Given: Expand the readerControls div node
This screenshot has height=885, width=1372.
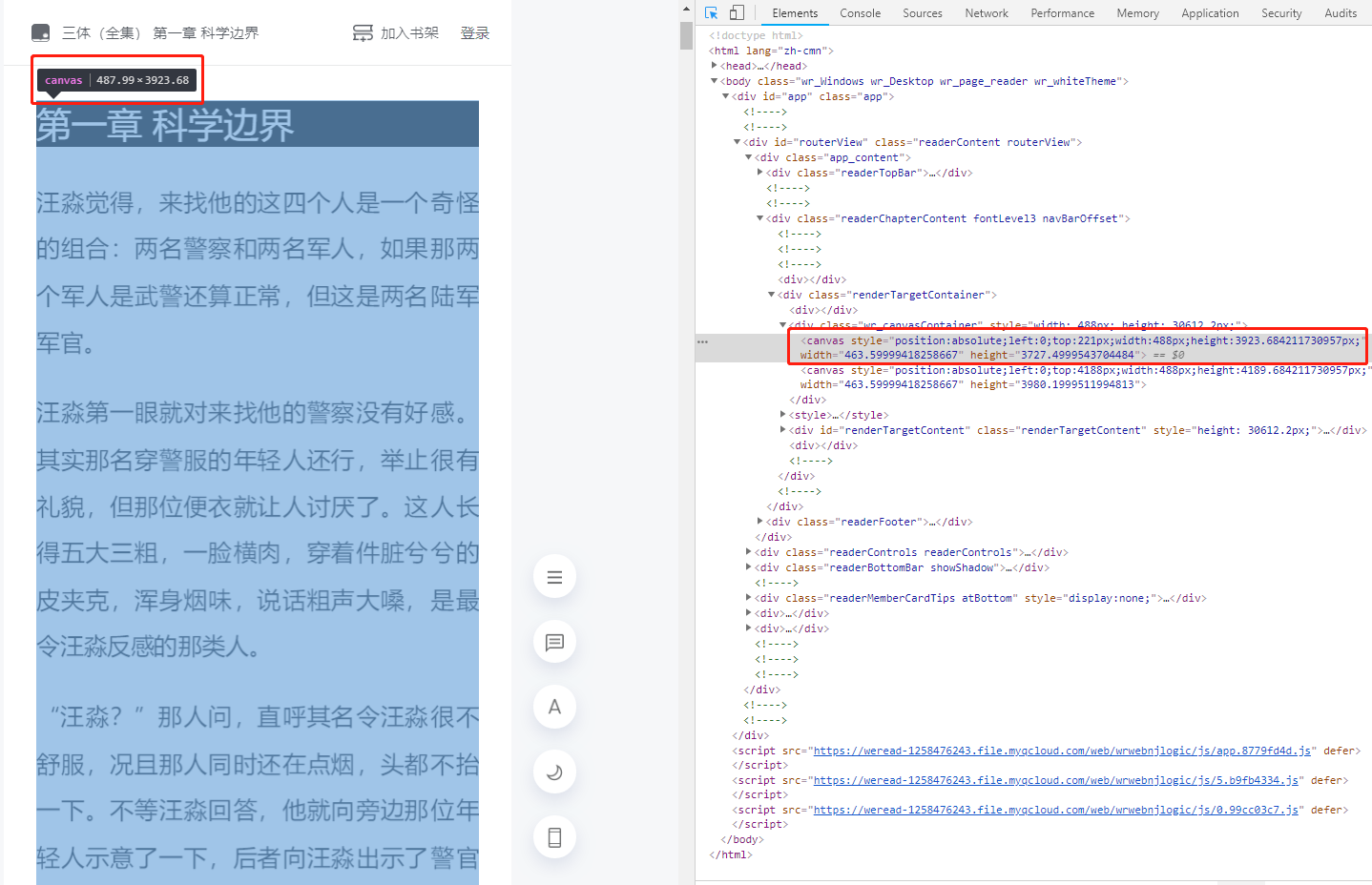Looking at the screenshot, I should (x=749, y=552).
